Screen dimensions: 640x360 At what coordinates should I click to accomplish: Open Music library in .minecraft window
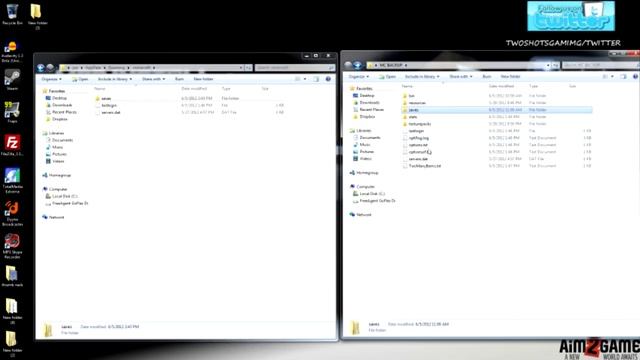click(x=57, y=147)
